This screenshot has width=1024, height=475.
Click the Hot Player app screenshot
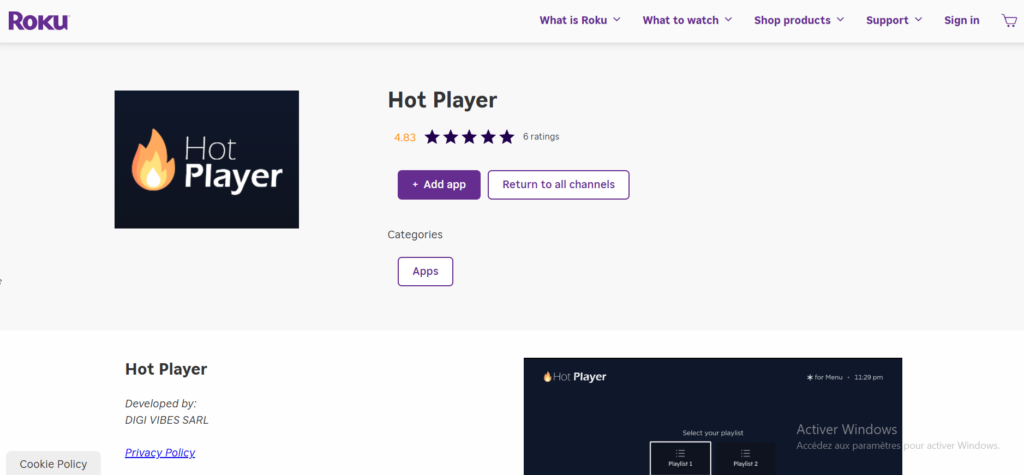(712, 416)
